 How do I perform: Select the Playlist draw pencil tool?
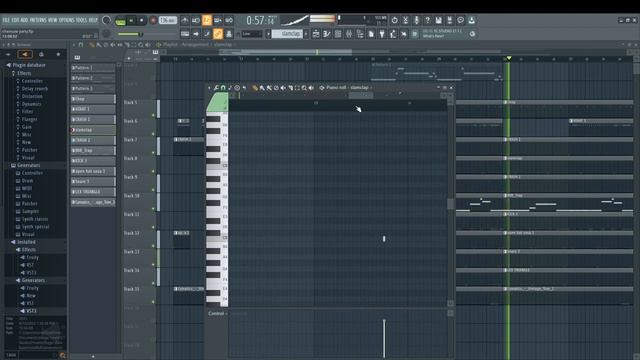(92, 45)
